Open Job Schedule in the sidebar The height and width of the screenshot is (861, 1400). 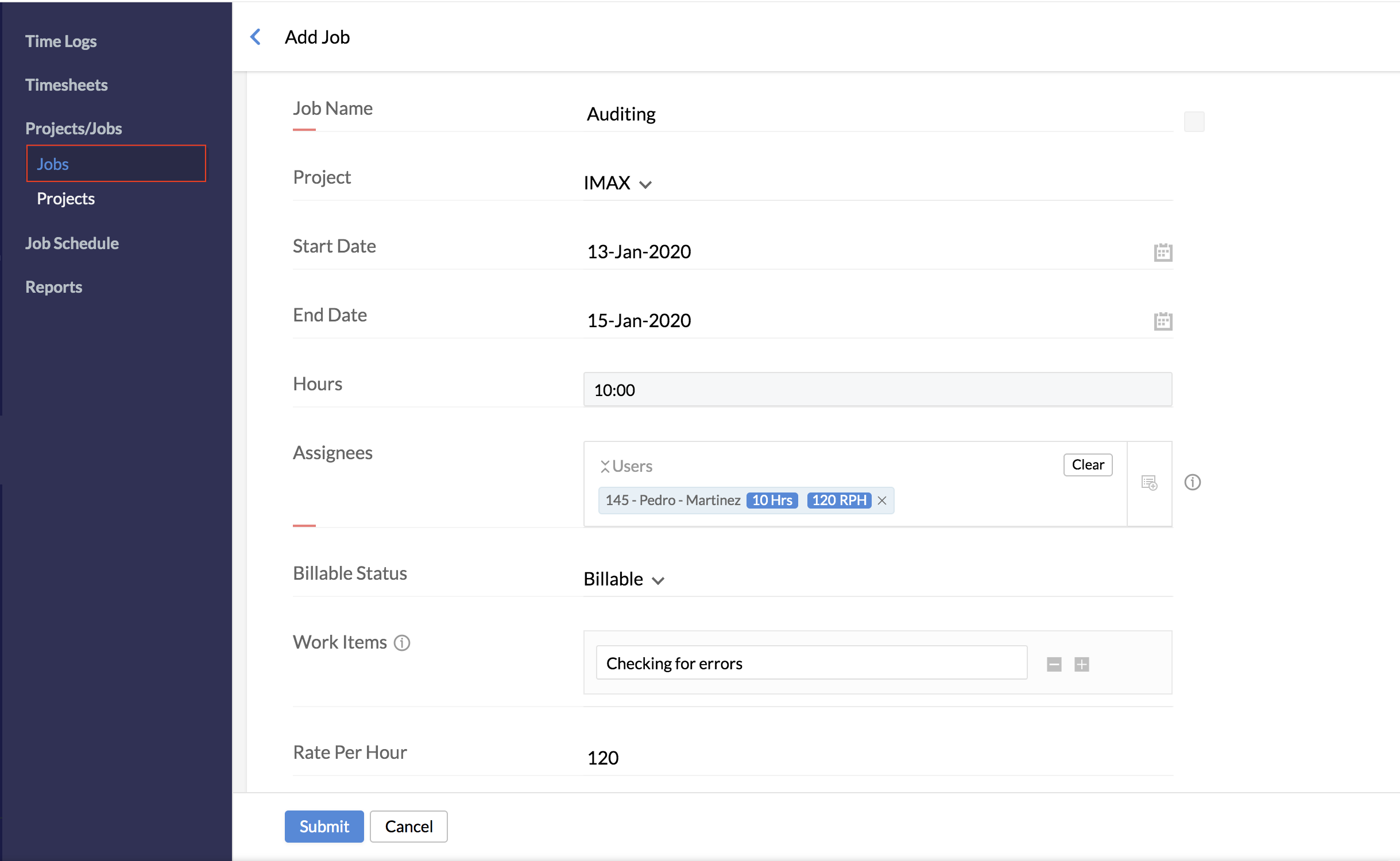click(x=72, y=243)
